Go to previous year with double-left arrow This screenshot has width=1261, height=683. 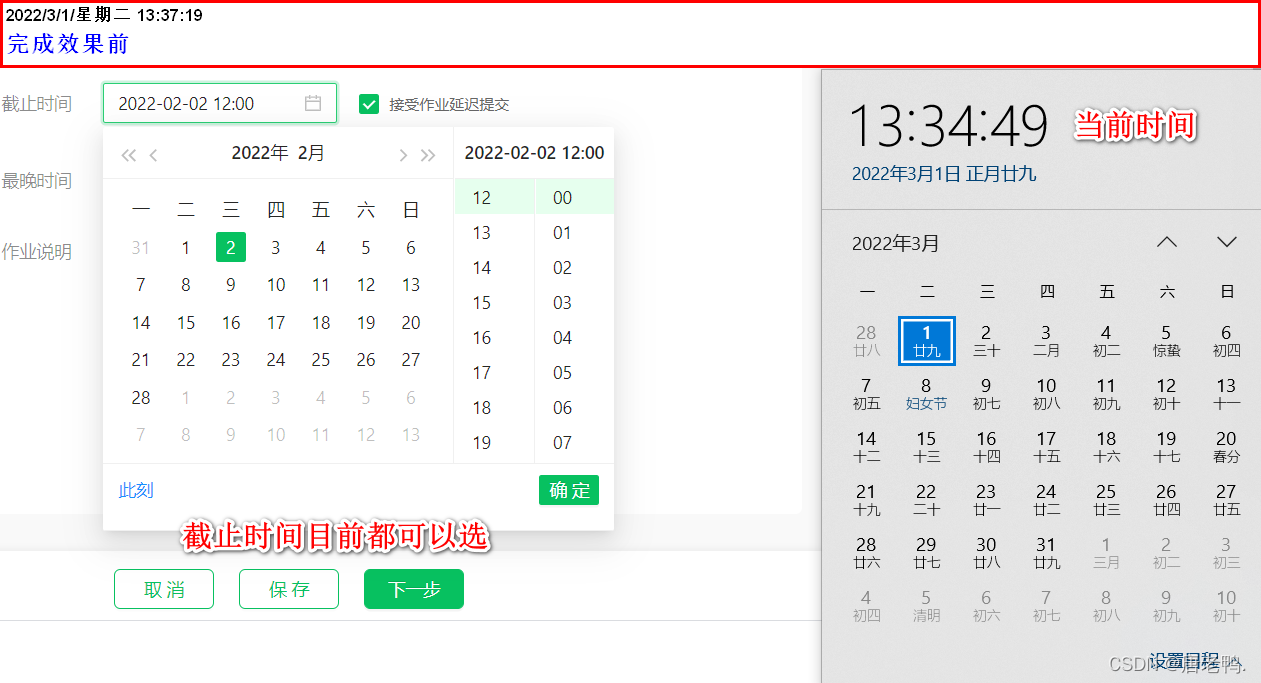pos(128,154)
